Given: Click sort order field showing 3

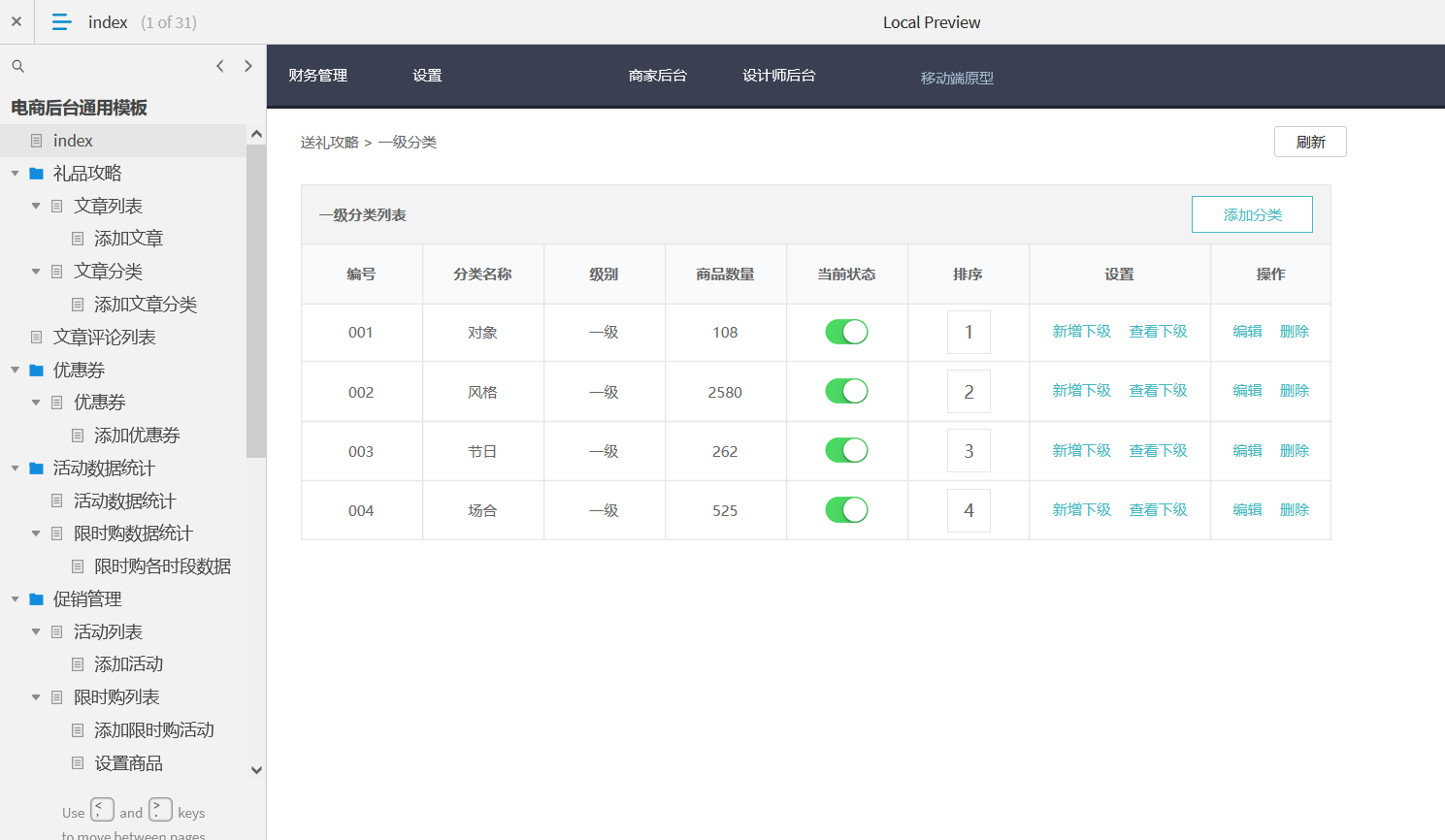Looking at the screenshot, I should tap(969, 451).
